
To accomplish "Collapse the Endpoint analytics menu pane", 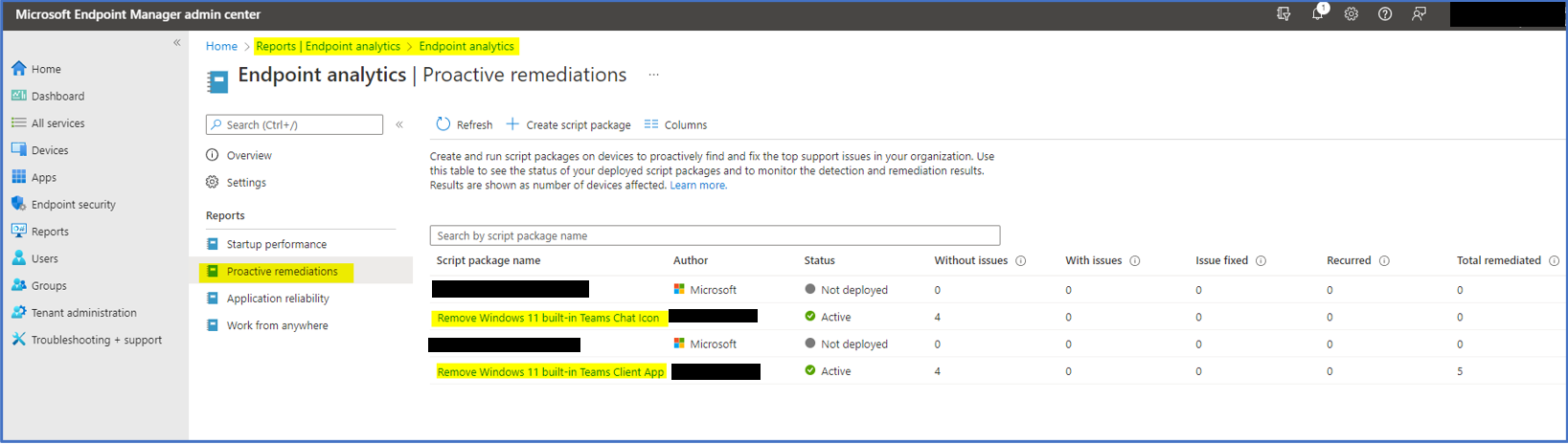I will [x=399, y=124].
